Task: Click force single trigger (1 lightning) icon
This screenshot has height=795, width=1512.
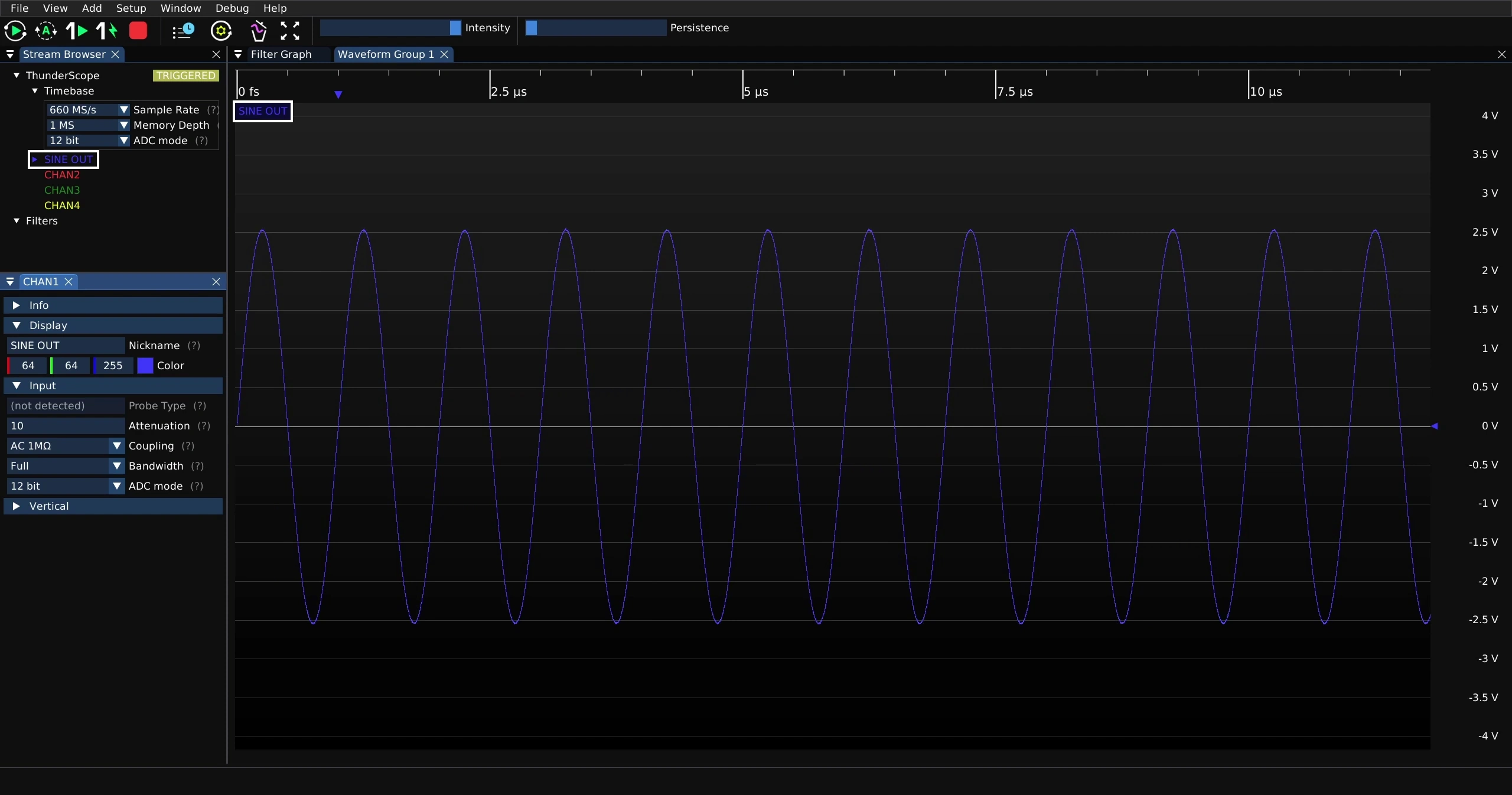Action: (107, 31)
